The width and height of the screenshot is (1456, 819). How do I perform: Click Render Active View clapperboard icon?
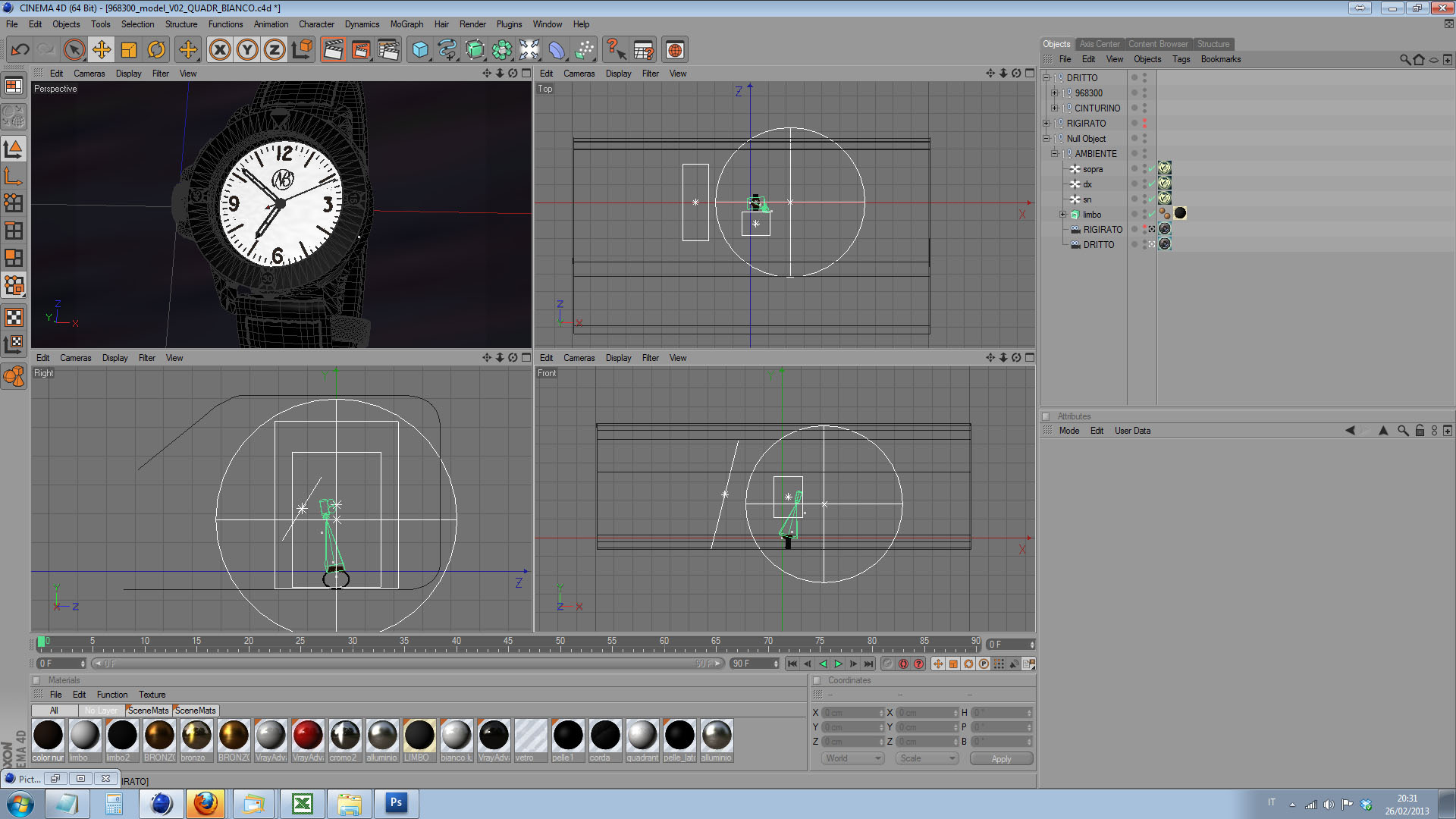pyautogui.click(x=333, y=50)
